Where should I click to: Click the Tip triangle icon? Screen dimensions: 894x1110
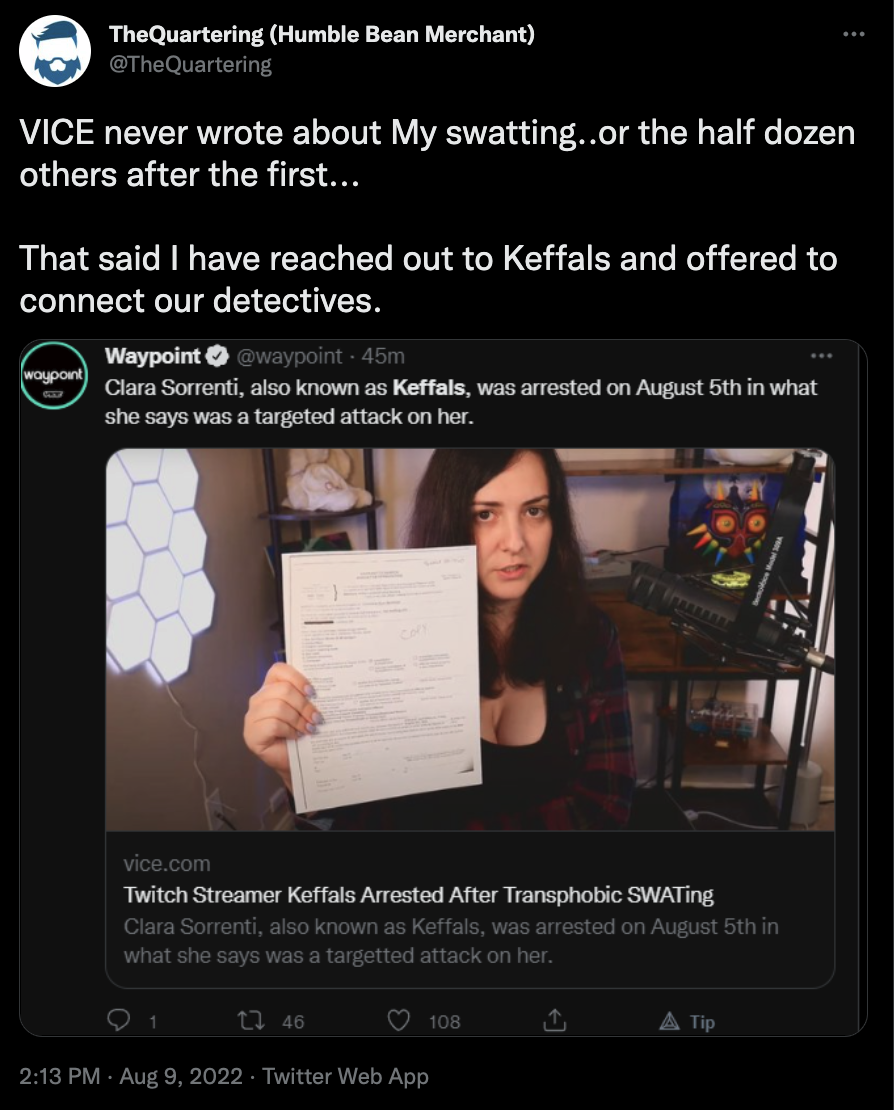point(669,1021)
